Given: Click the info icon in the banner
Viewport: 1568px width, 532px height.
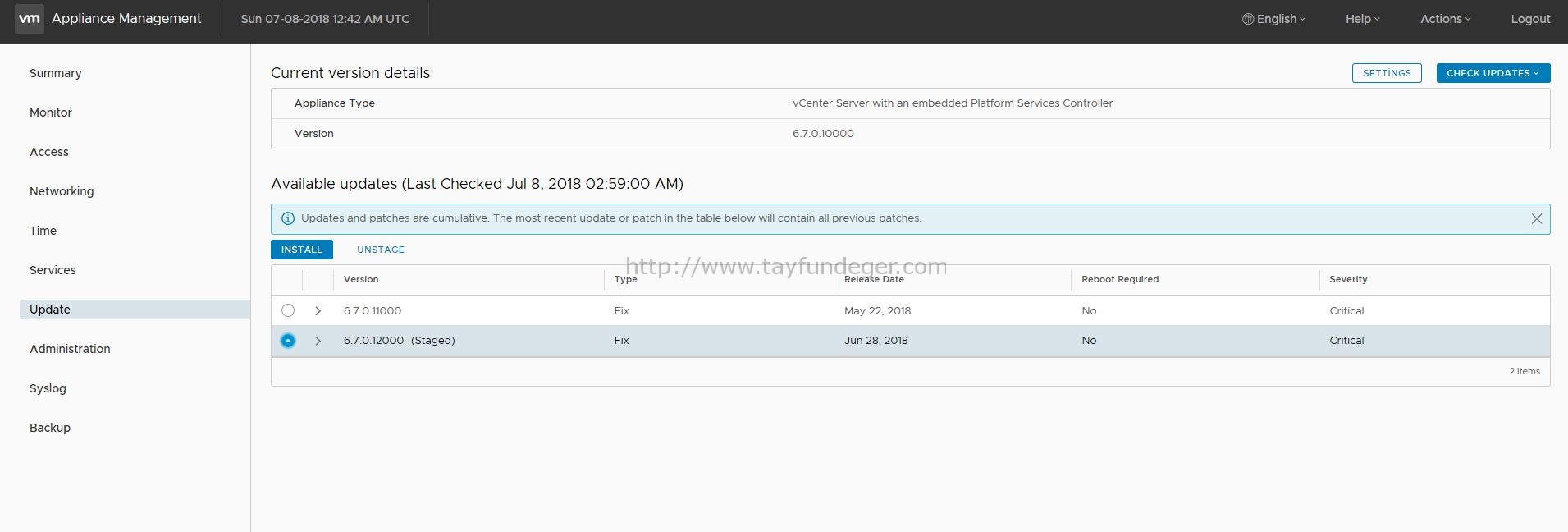Looking at the screenshot, I should coord(288,218).
